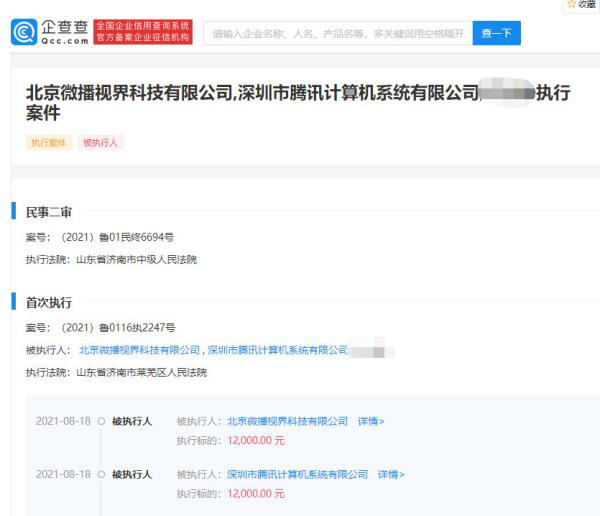Click the page title 北京微播视界科技有限公司 执行案件
Image resolution: width=600 pixels, height=516 pixels.
pos(298,103)
